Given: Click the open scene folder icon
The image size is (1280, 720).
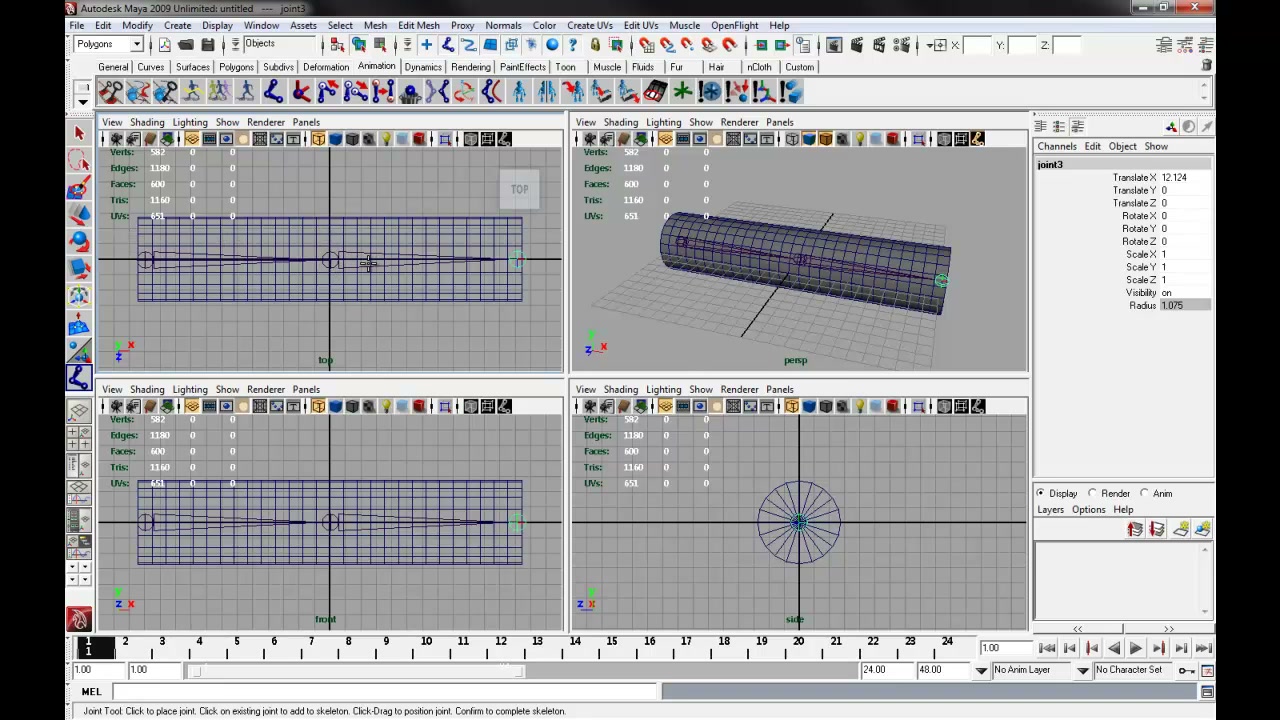Looking at the screenshot, I should point(185,45).
